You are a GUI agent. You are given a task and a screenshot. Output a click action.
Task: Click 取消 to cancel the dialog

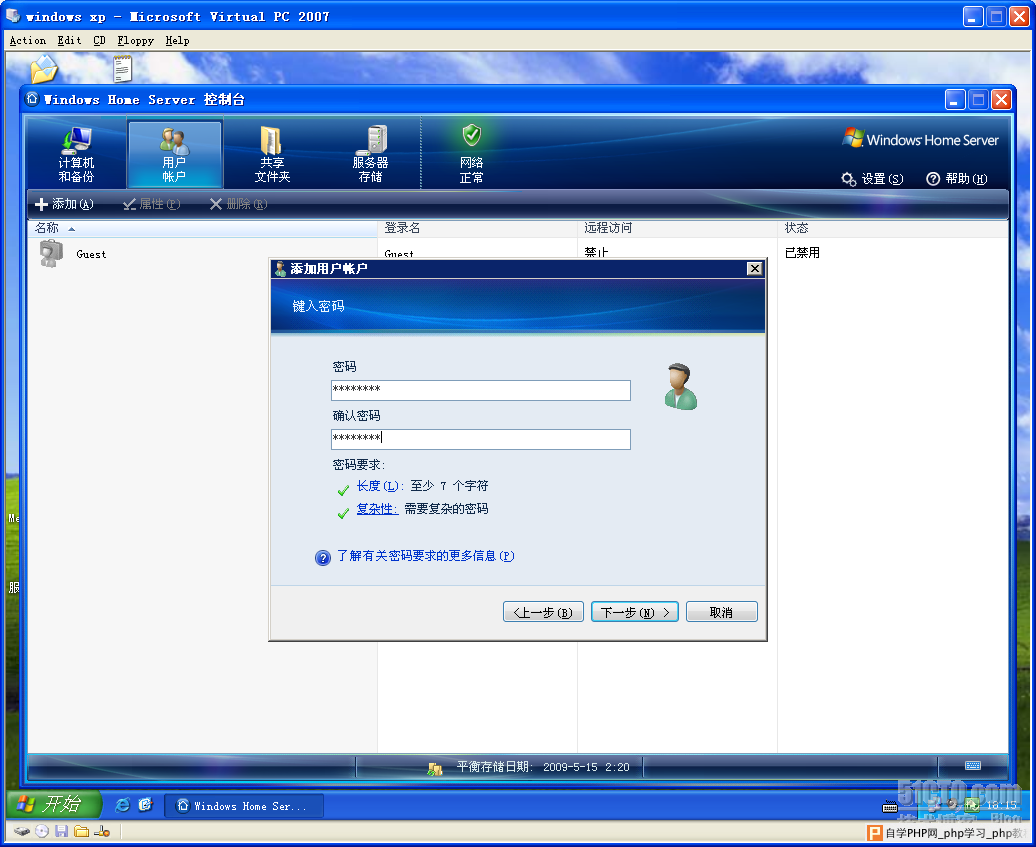pos(722,612)
